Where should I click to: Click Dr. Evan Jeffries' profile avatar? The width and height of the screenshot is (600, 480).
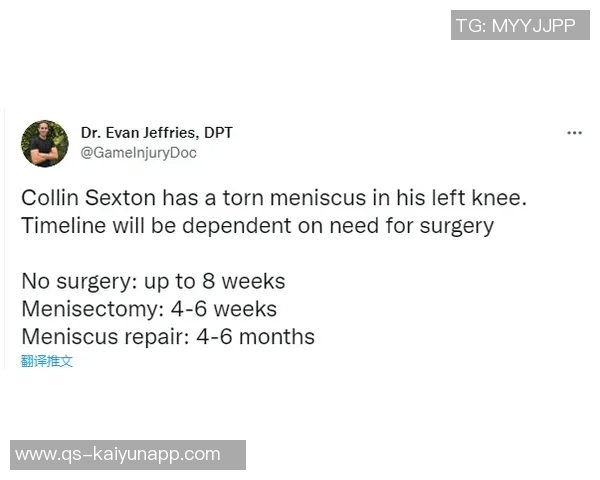(x=45, y=143)
